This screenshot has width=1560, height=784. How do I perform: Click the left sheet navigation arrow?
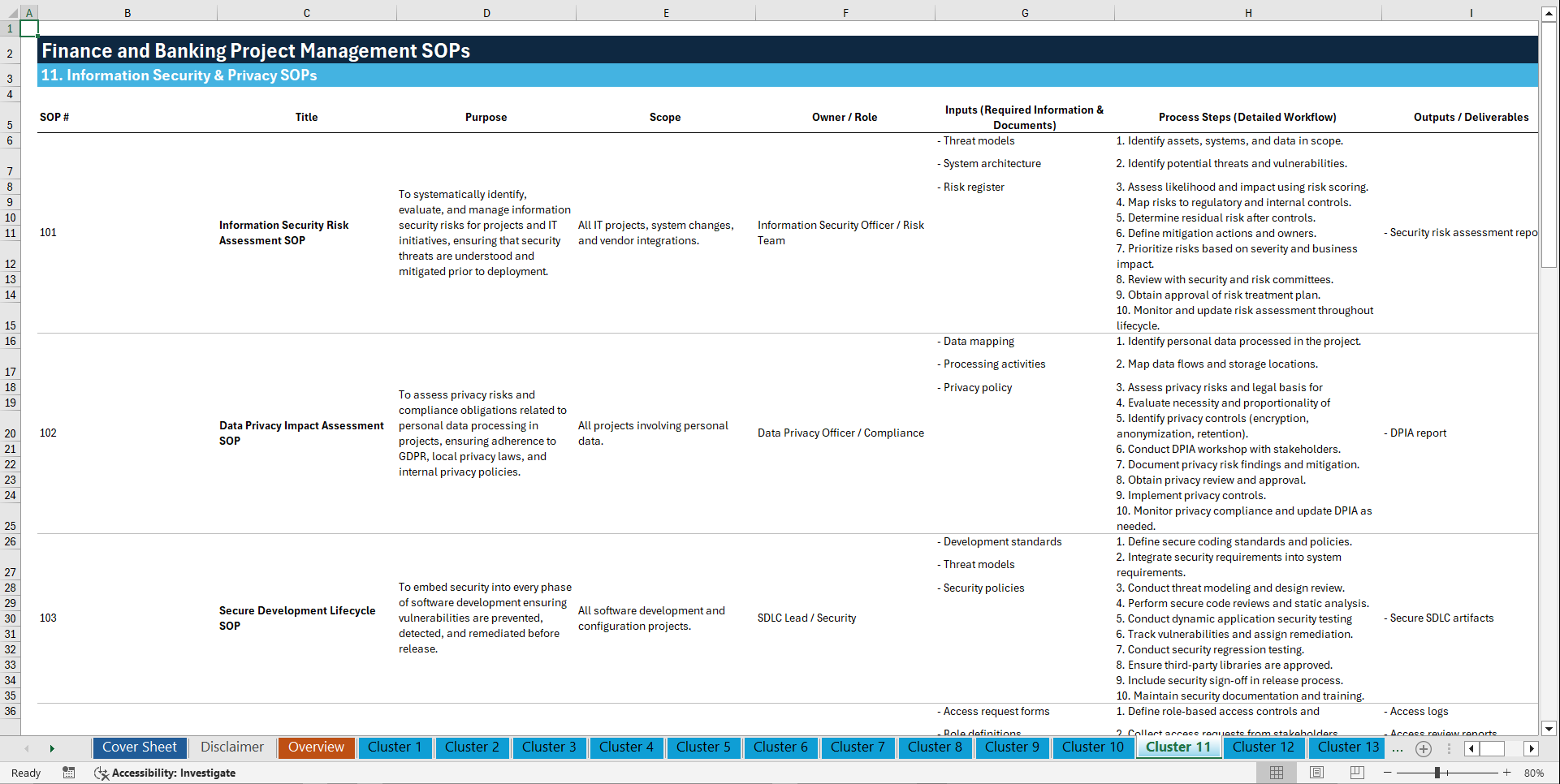point(27,748)
